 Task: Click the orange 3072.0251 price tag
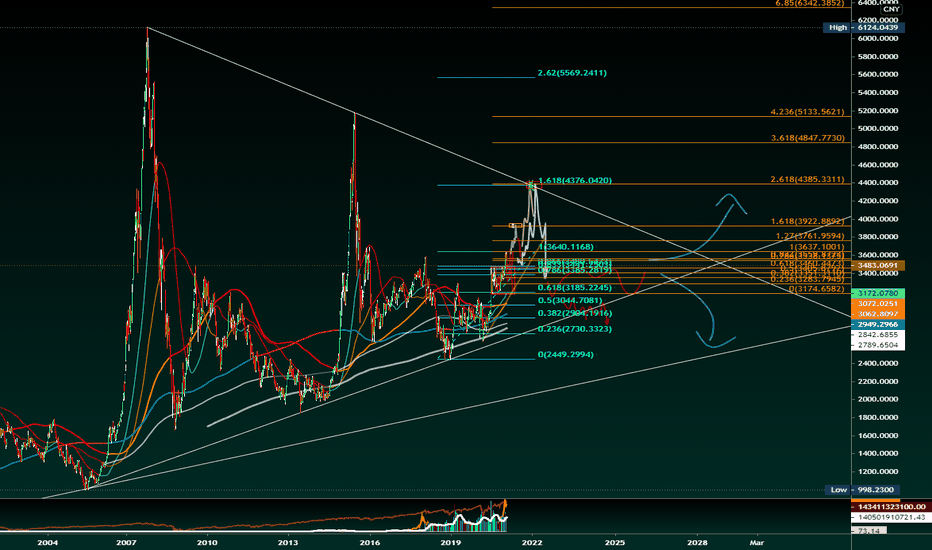coord(878,304)
